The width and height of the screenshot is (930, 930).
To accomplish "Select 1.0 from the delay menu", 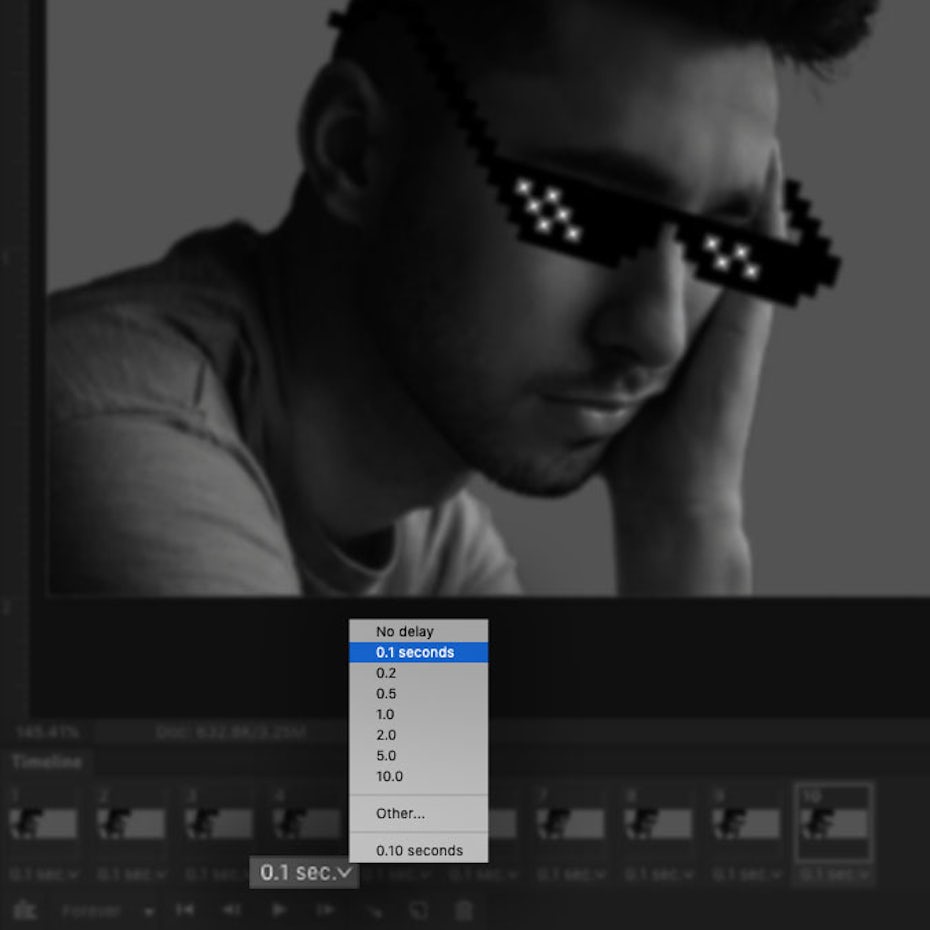I will (x=386, y=715).
